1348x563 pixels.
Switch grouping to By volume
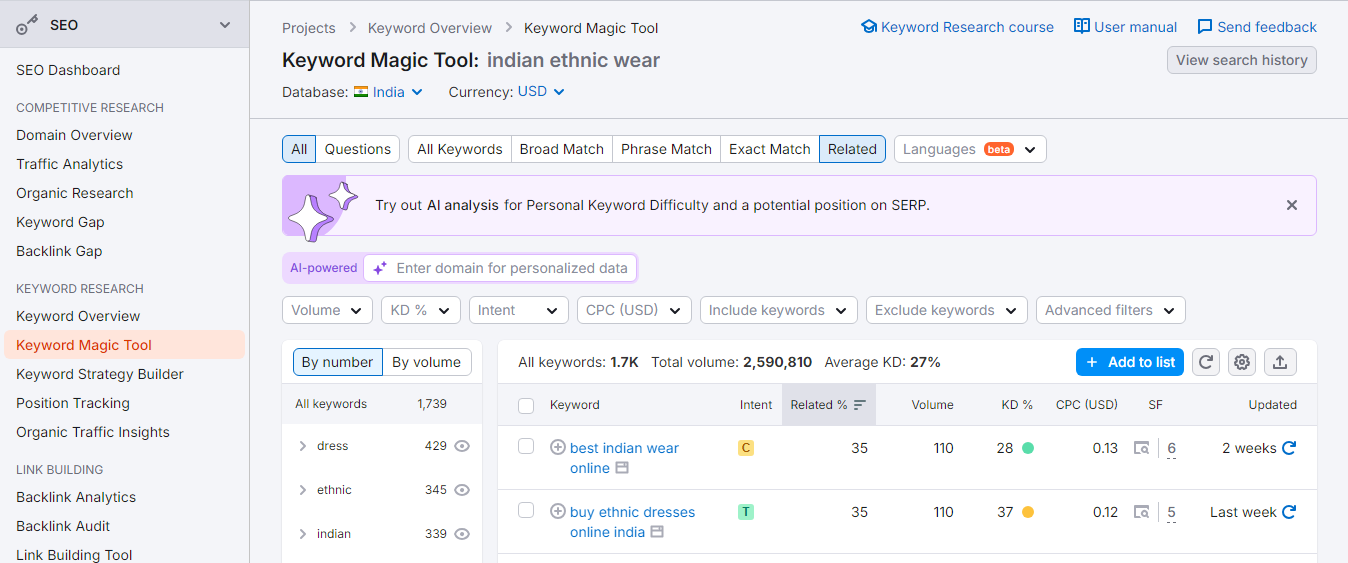(x=427, y=362)
